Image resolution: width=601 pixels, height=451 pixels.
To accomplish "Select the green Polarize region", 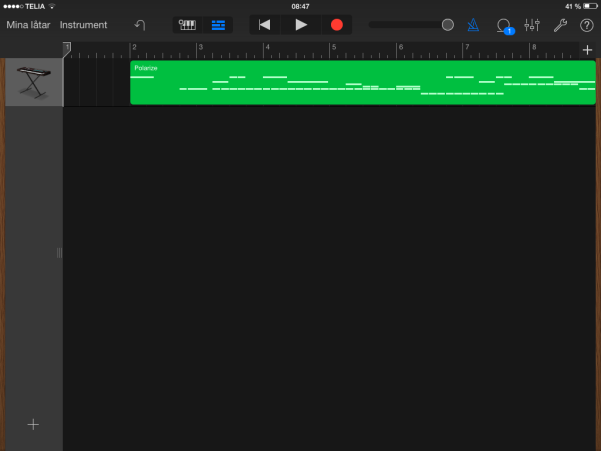I will [x=363, y=82].
